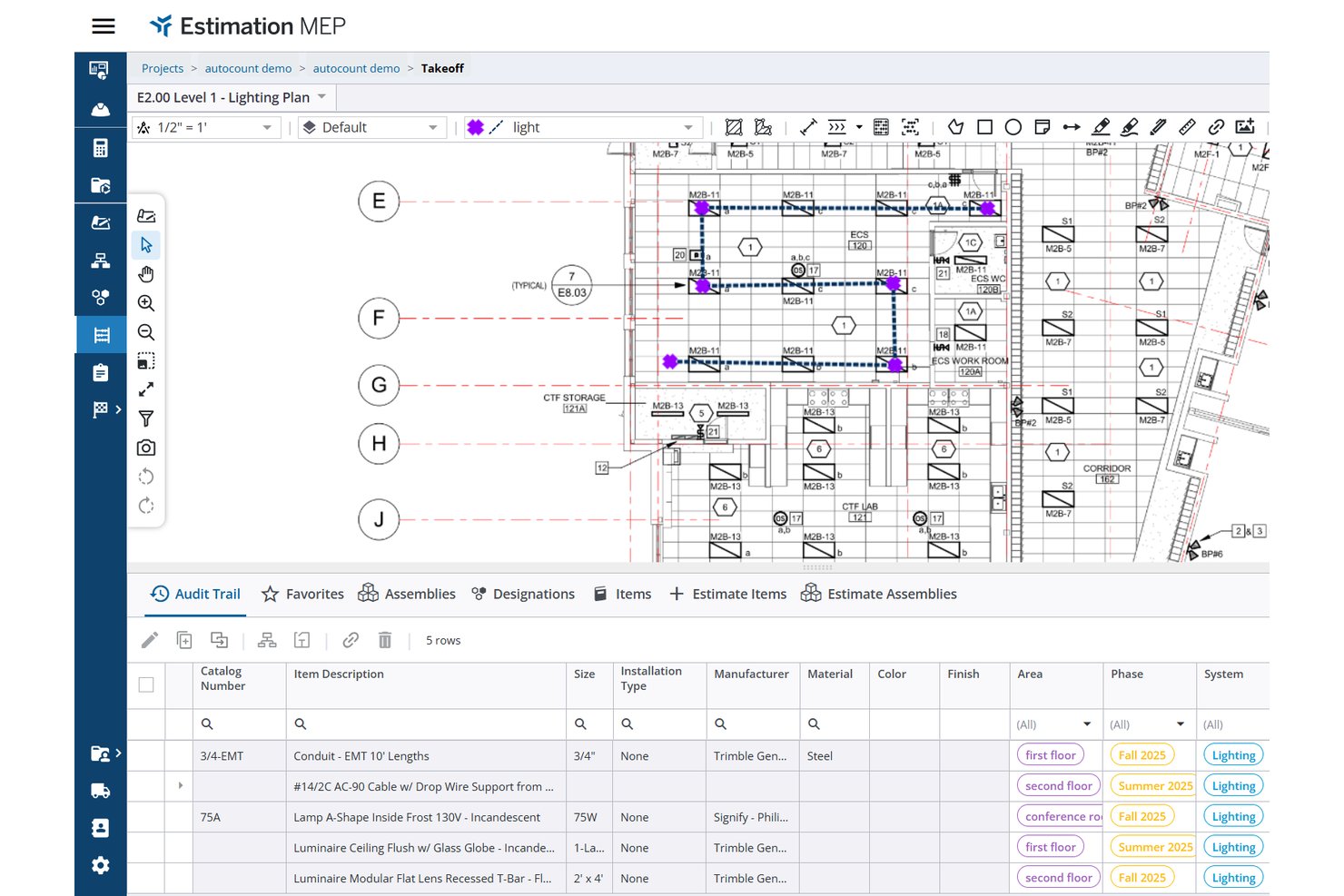Activate the pan hand tool
The image size is (1344, 896).
(146, 274)
